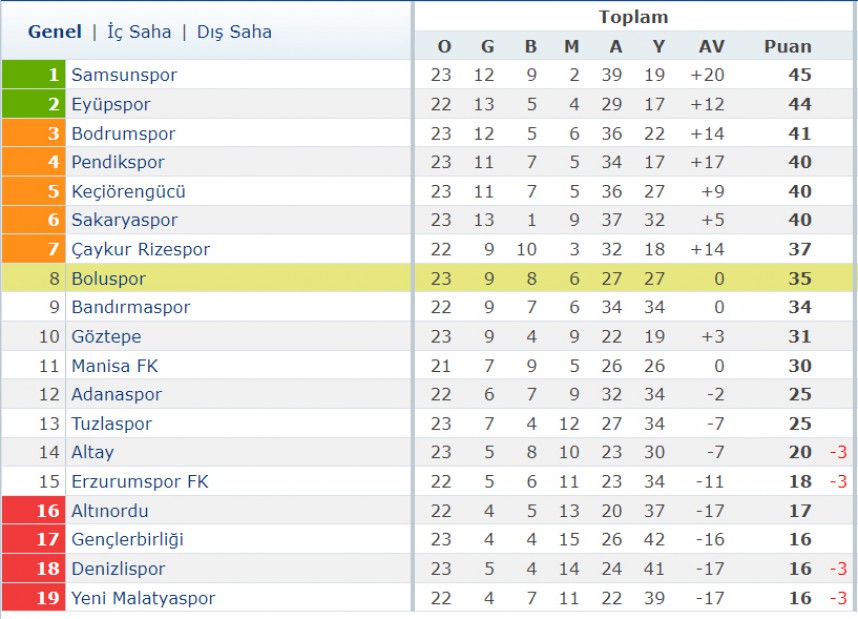This screenshot has height=619, width=858.
Task: Open the Pendikspor team page
Action: [x=118, y=162]
